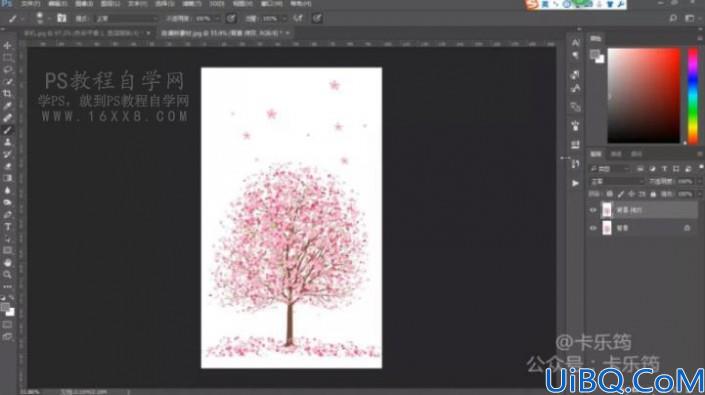
Task: Select the Move tool
Action: pos(8,46)
